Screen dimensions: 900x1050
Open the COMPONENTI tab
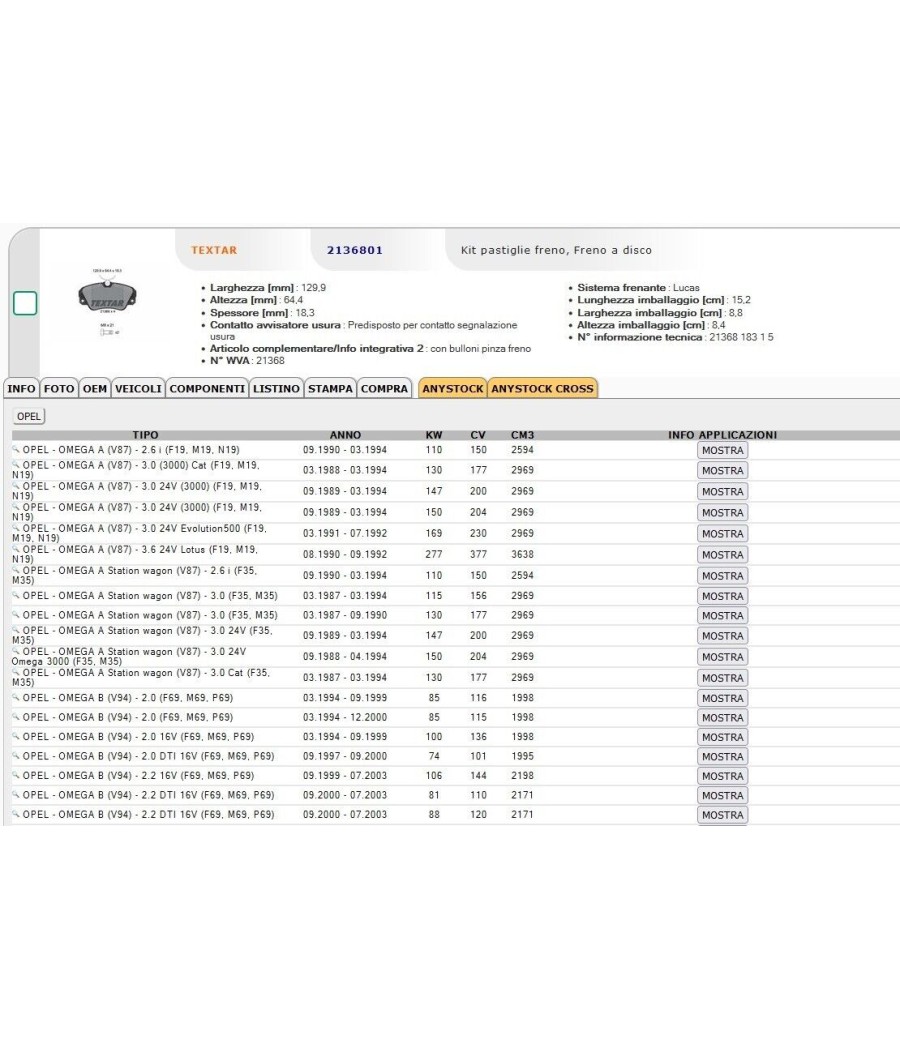207,388
